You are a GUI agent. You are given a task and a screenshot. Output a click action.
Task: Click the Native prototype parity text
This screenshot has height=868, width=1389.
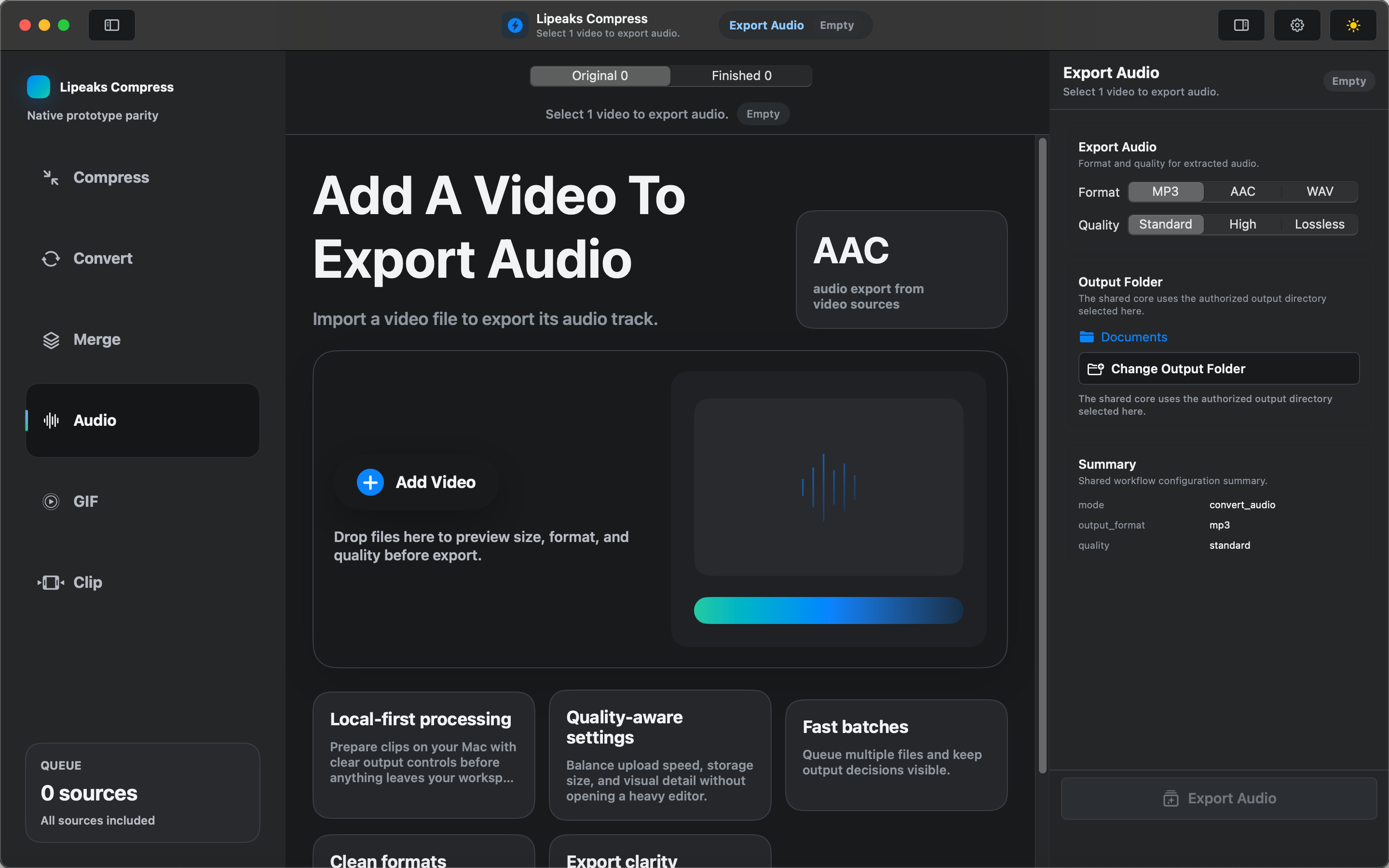[x=93, y=115]
